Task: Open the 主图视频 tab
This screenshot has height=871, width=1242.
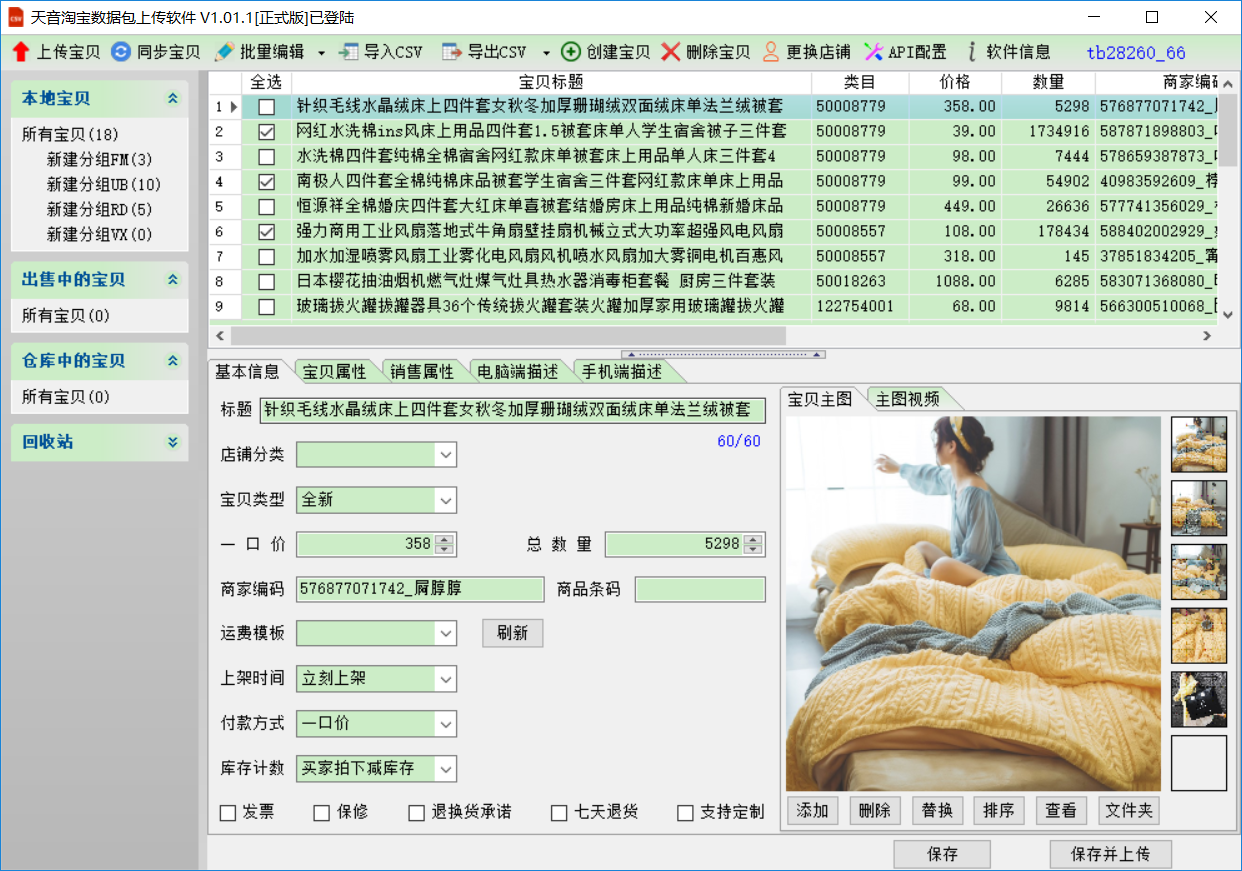Action: pos(907,399)
